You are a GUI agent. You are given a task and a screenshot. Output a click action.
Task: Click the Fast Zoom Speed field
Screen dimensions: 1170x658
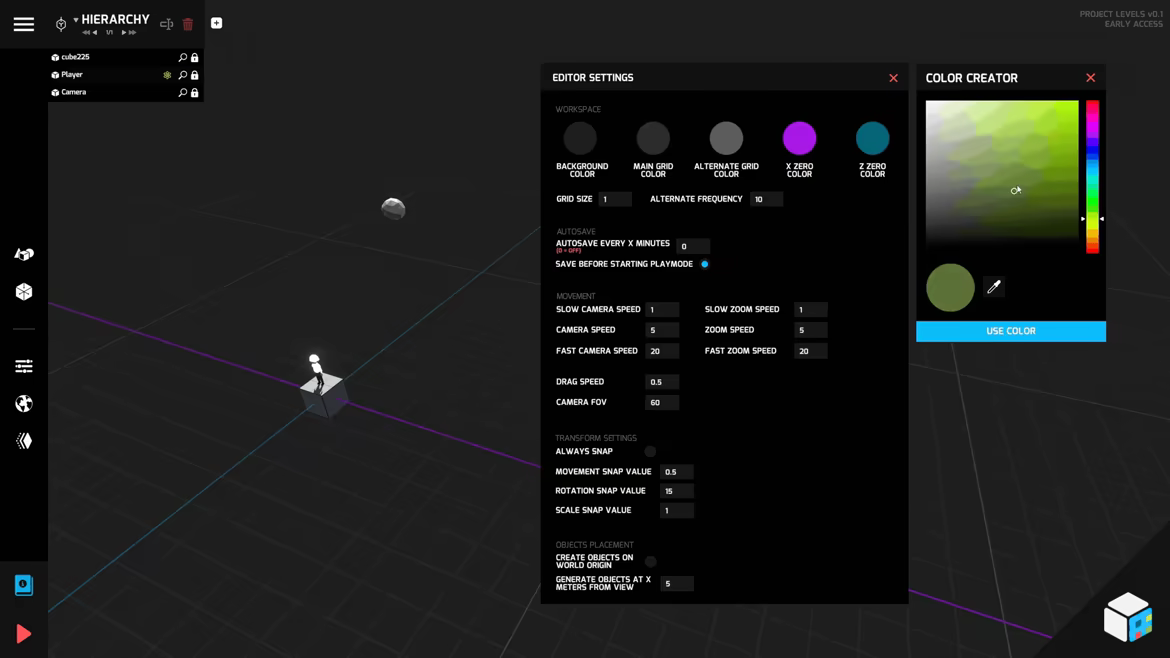coord(810,351)
